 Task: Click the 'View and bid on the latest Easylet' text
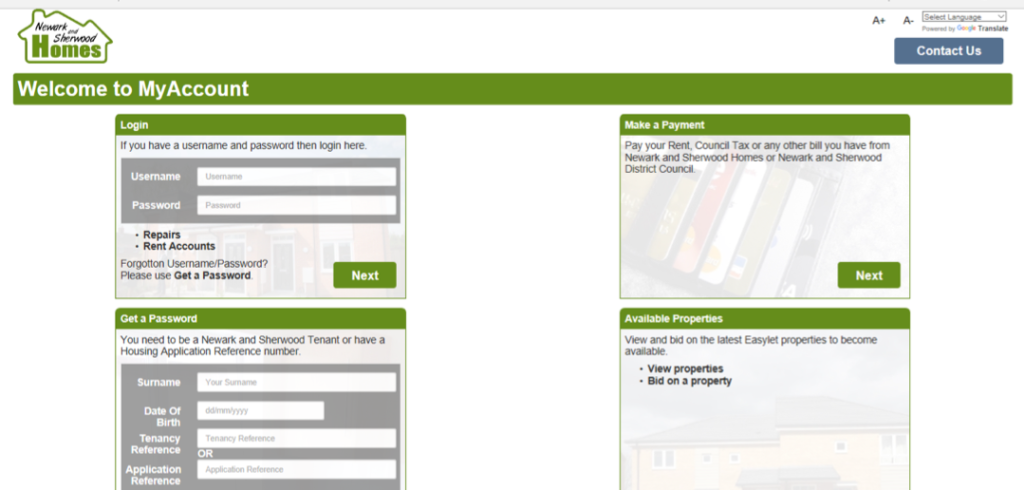click(x=751, y=346)
